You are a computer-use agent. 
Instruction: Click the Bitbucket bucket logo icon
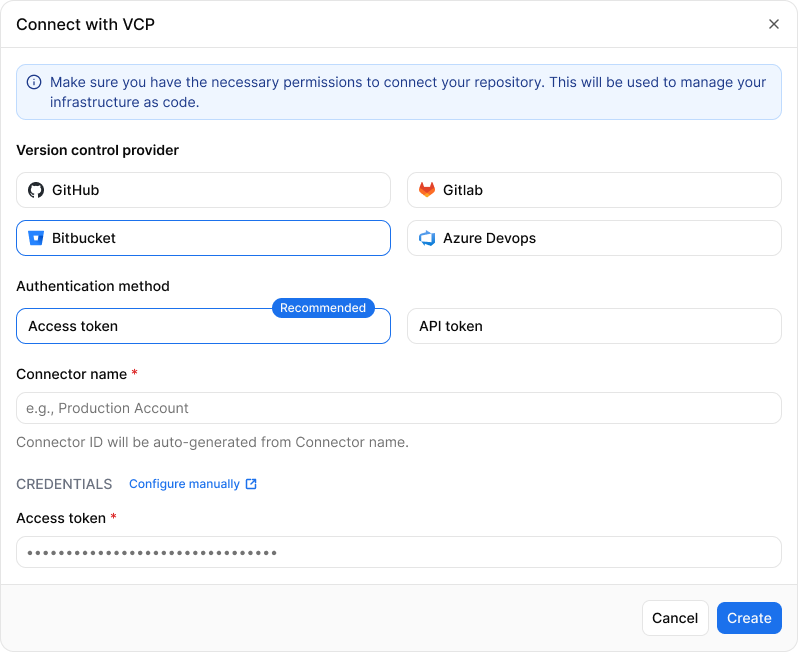coord(36,238)
